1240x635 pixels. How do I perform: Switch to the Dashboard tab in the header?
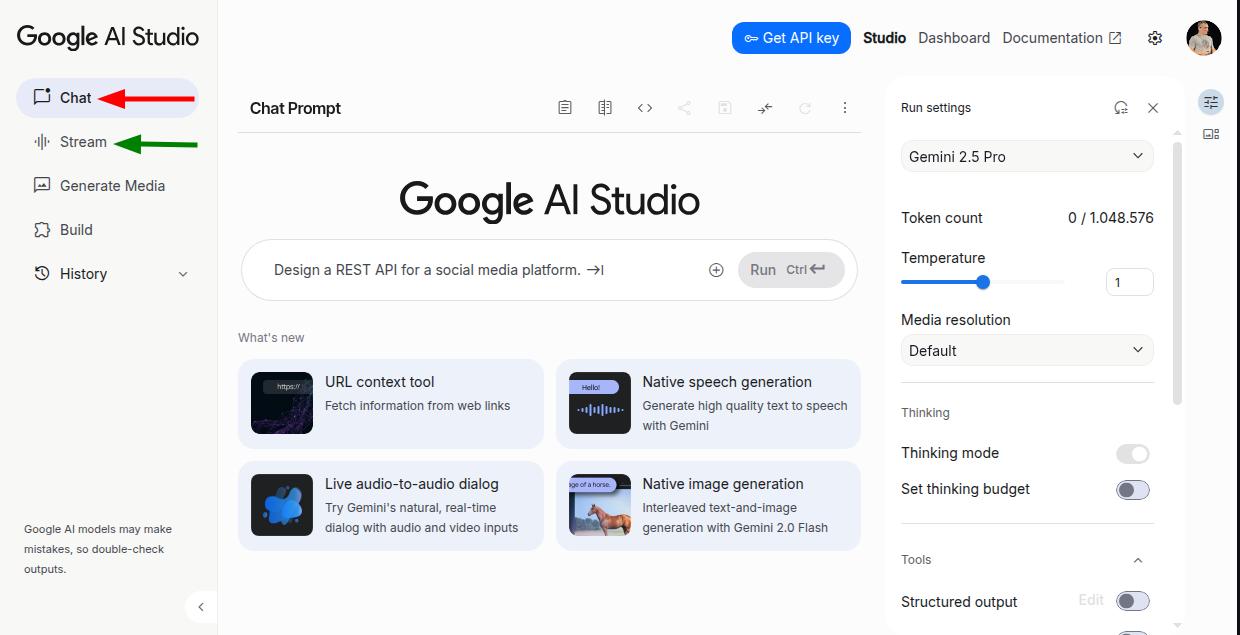tap(954, 38)
